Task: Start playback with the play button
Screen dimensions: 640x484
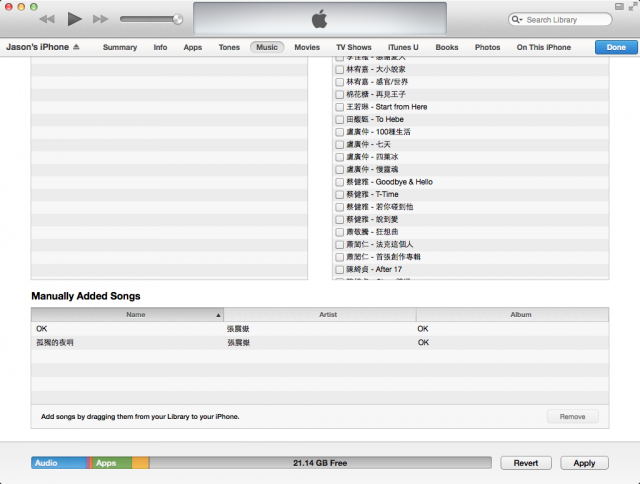Action: 74,19
